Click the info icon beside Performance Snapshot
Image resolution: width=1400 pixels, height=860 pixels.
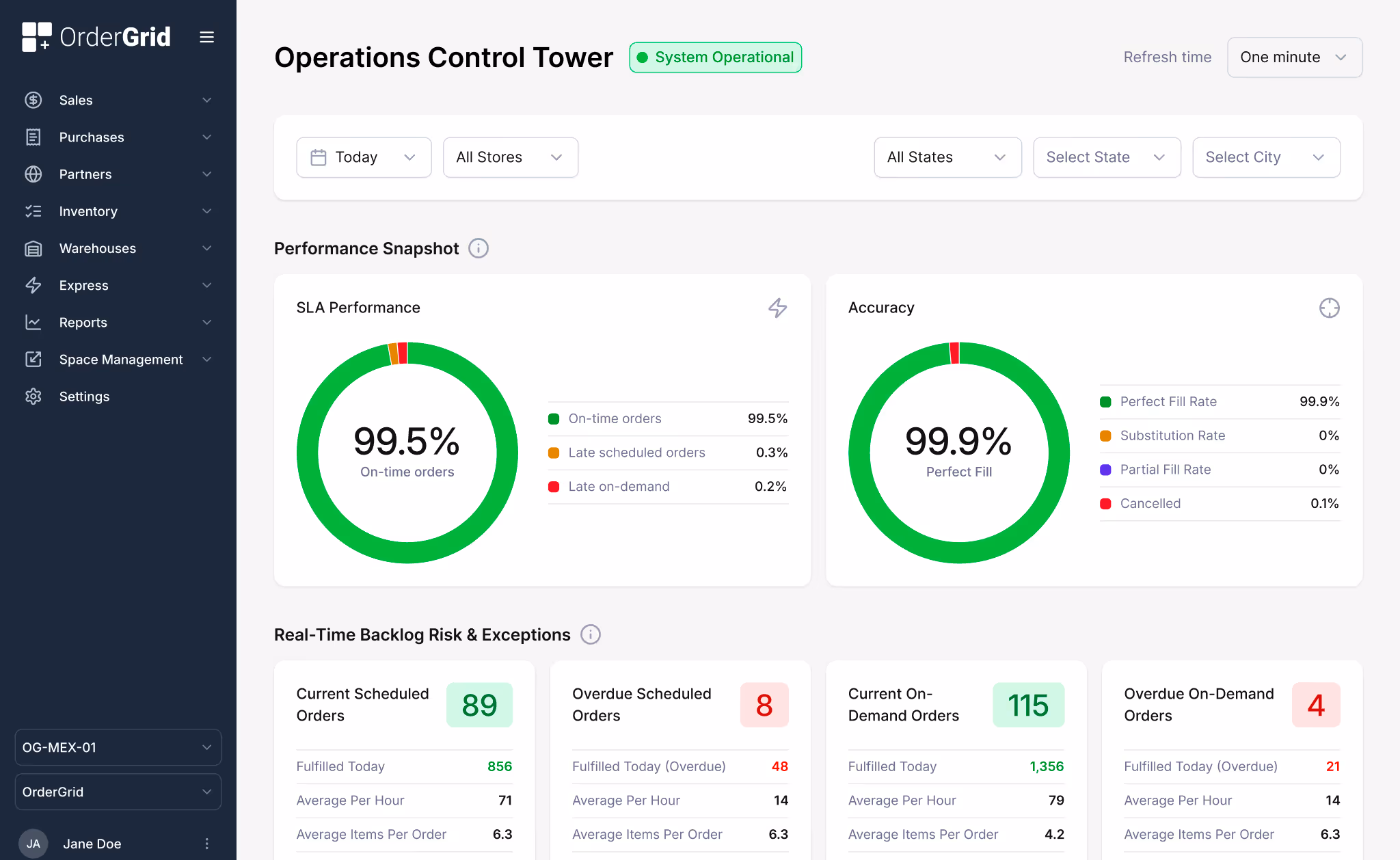478,248
